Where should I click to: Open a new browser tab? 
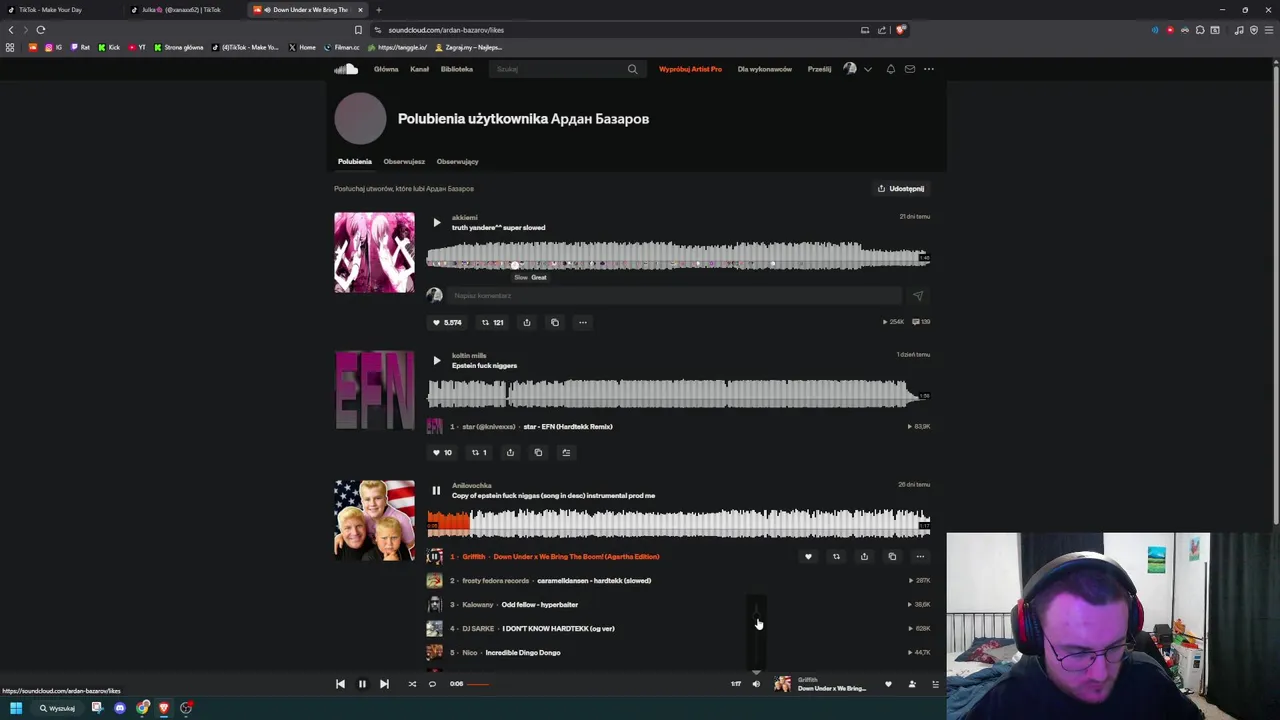[x=378, y=10]
